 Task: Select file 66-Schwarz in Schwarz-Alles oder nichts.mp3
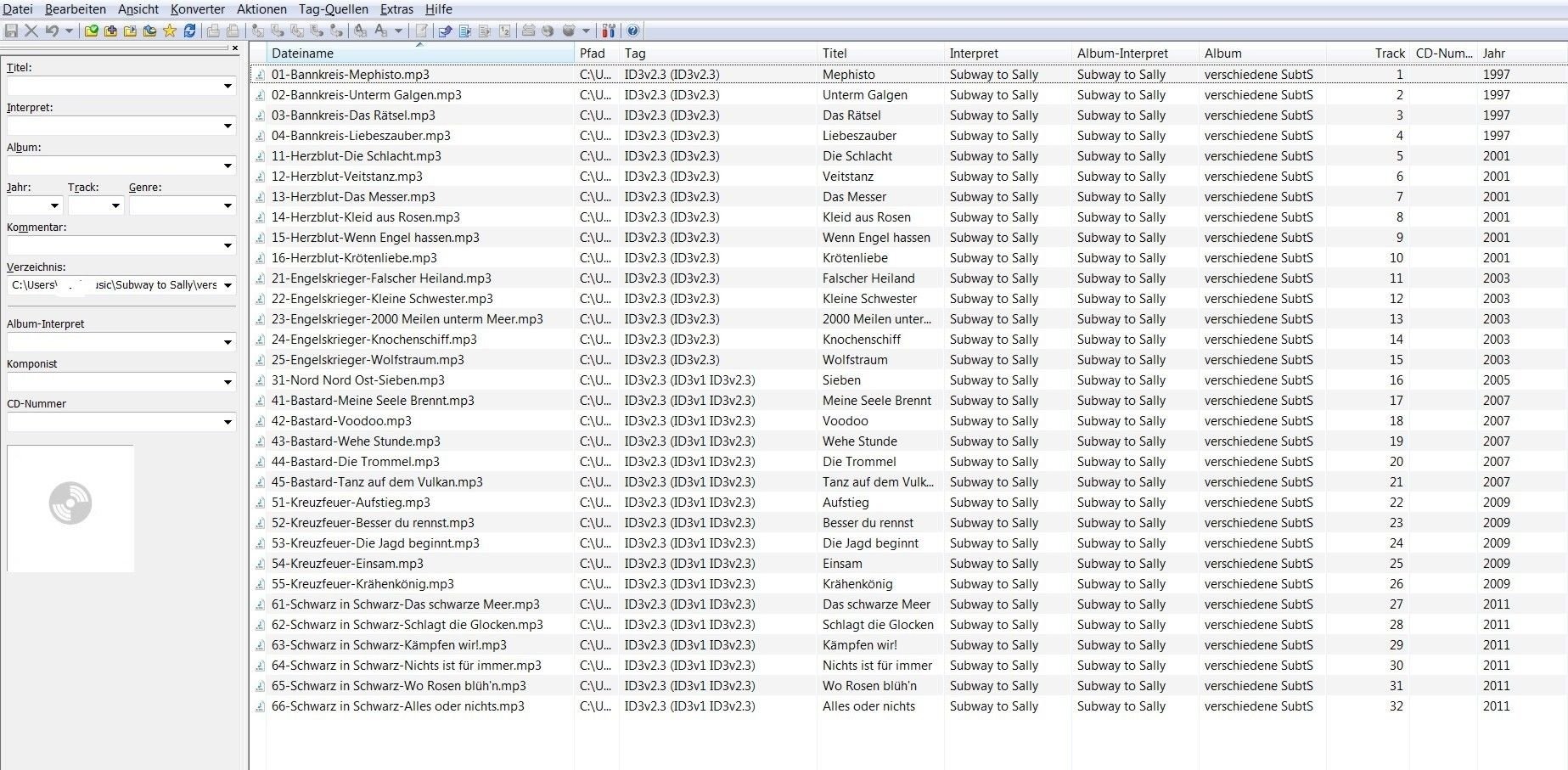click(397, 706)
